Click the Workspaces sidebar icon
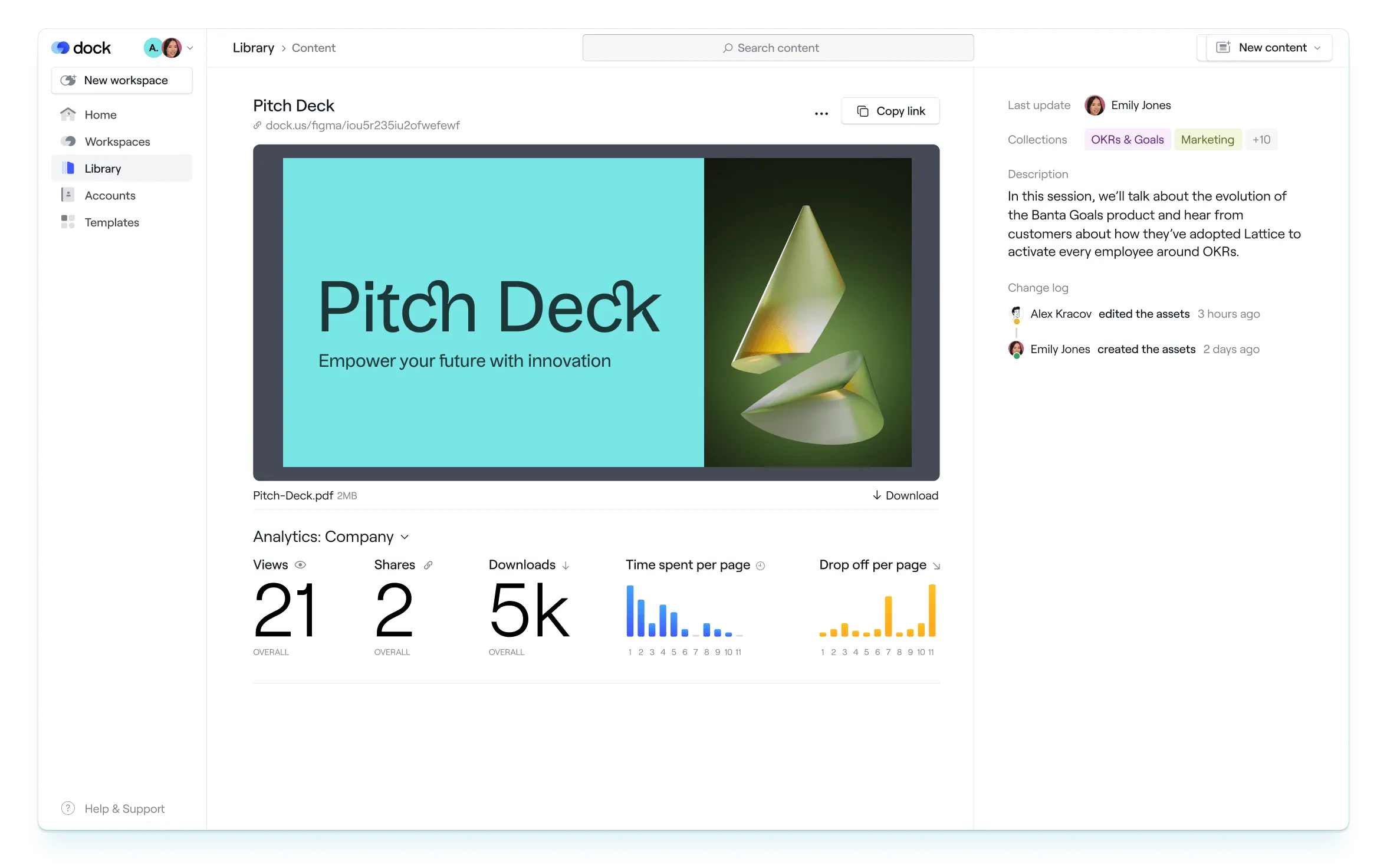Image resolution: width=1387 pixels, height=868 pixels. [x=68, y=142]
